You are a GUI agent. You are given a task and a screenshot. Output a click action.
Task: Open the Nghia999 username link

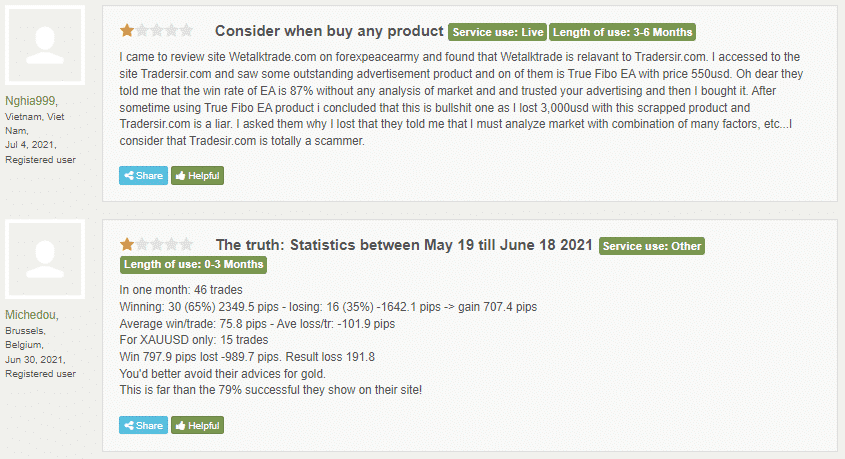(x=32, y=101)
